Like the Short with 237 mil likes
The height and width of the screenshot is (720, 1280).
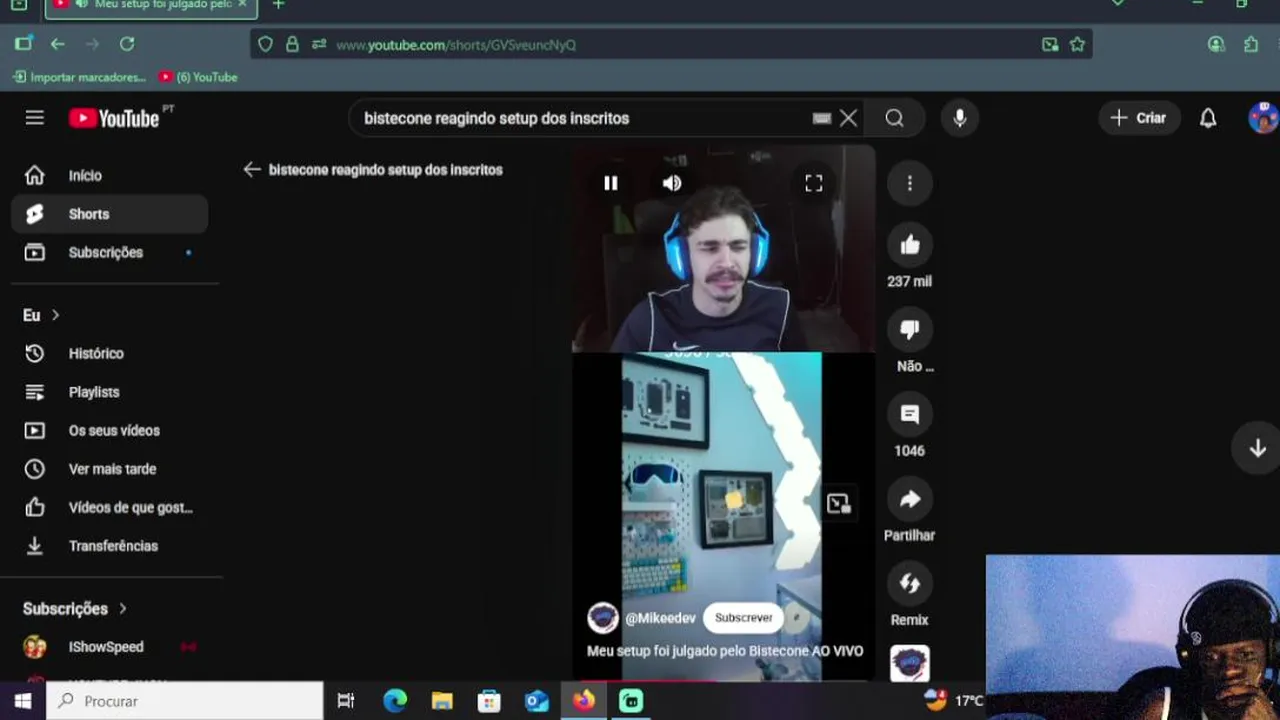tap(909, 245)
